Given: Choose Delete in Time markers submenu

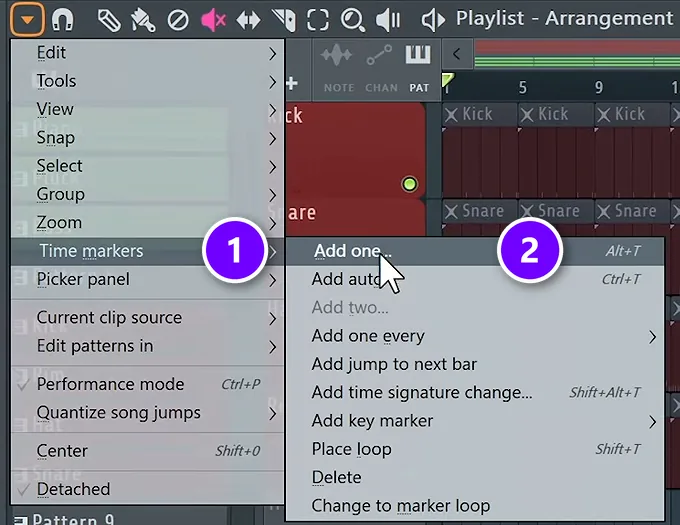Looking at the screenshot, I should click(x=475, y=478).
